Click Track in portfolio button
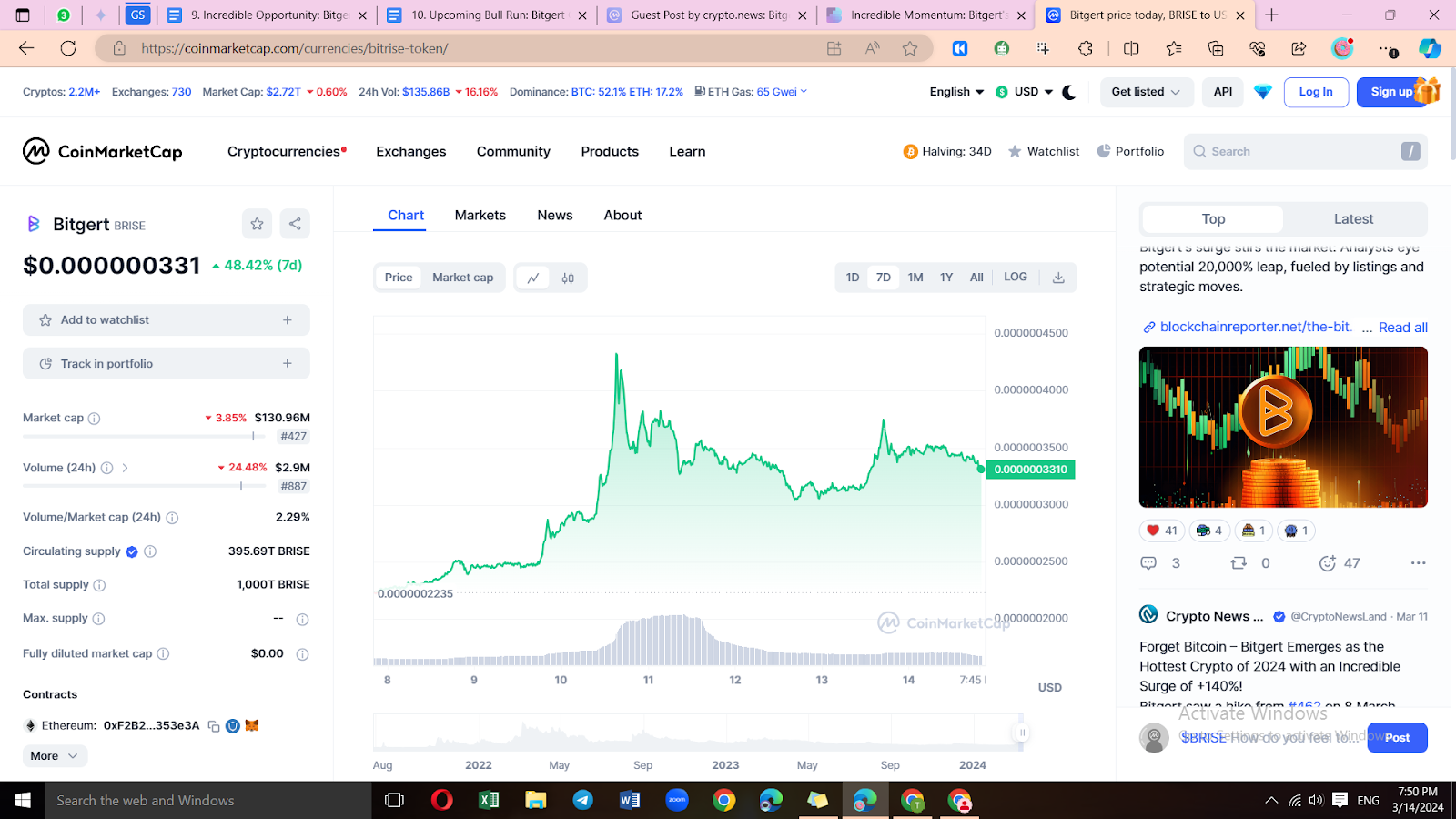The image size is (1456, 819). pyautogui.click(x=167, y=364)
